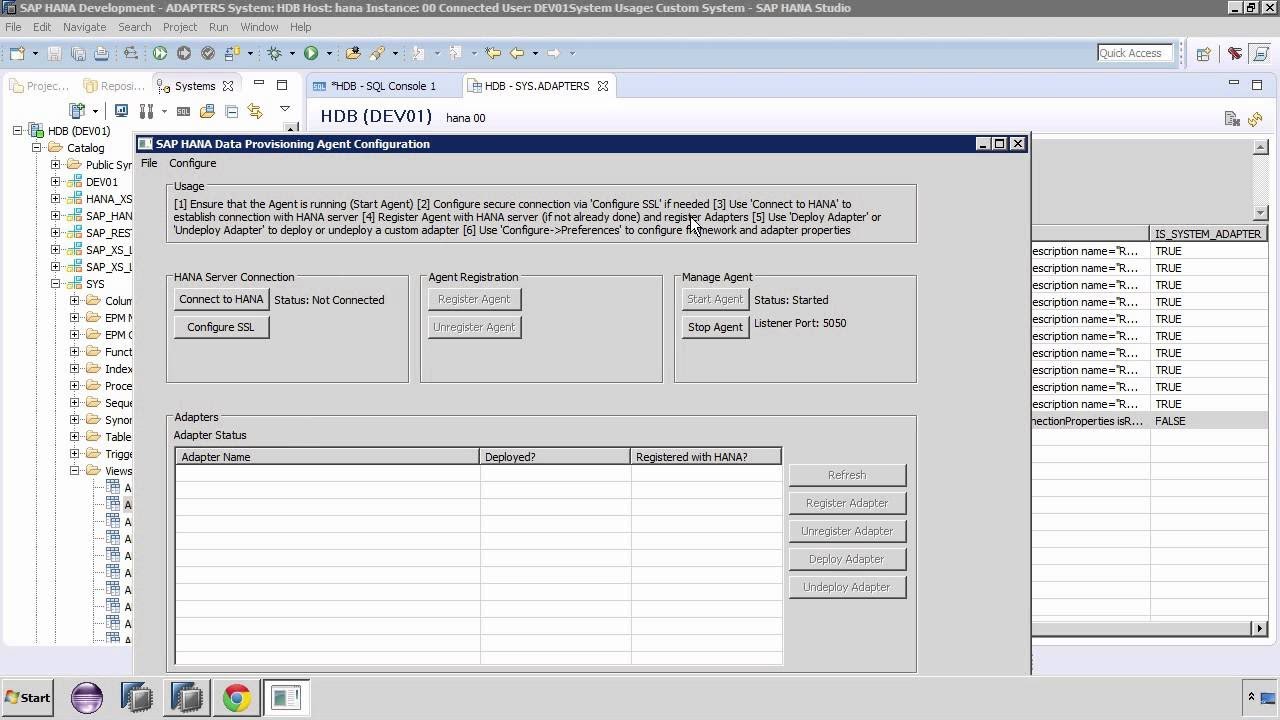The height and width of the screenshot is (720, 1280).
Task: Click the Print toolbar icon
Action: pyautogui.click(x=101, y=53)
